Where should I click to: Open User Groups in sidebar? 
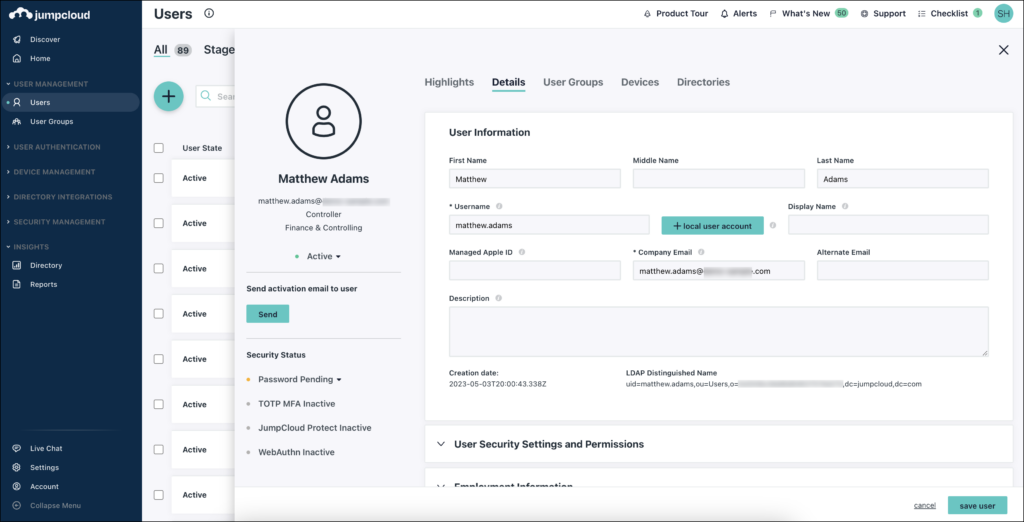[x=51, y=121]
